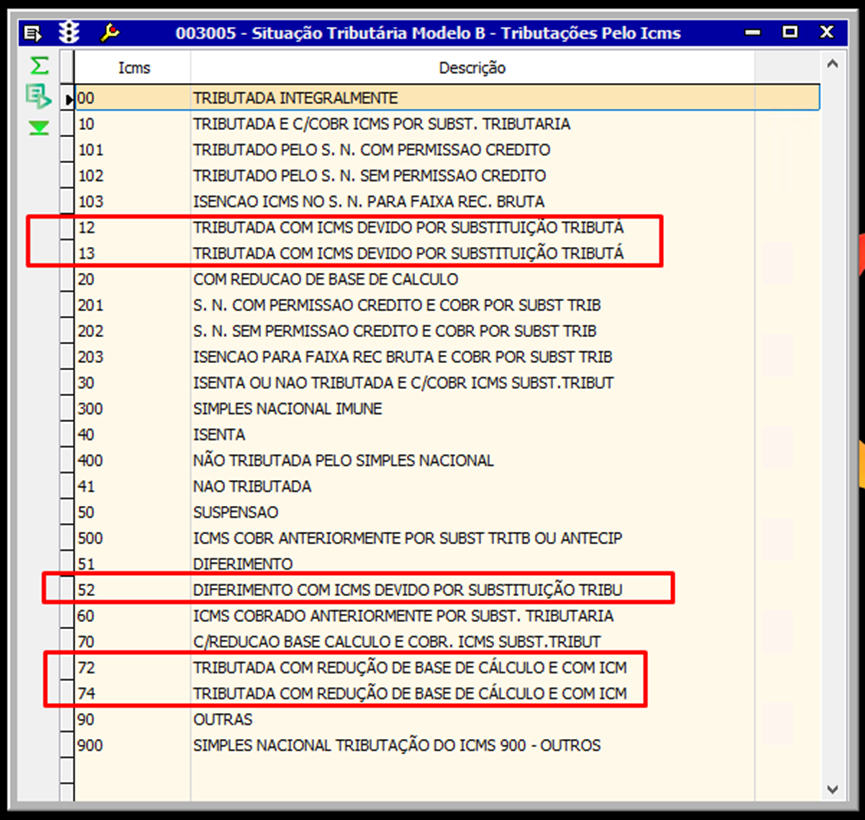Close the Situação Tributária window

point(826,32)
